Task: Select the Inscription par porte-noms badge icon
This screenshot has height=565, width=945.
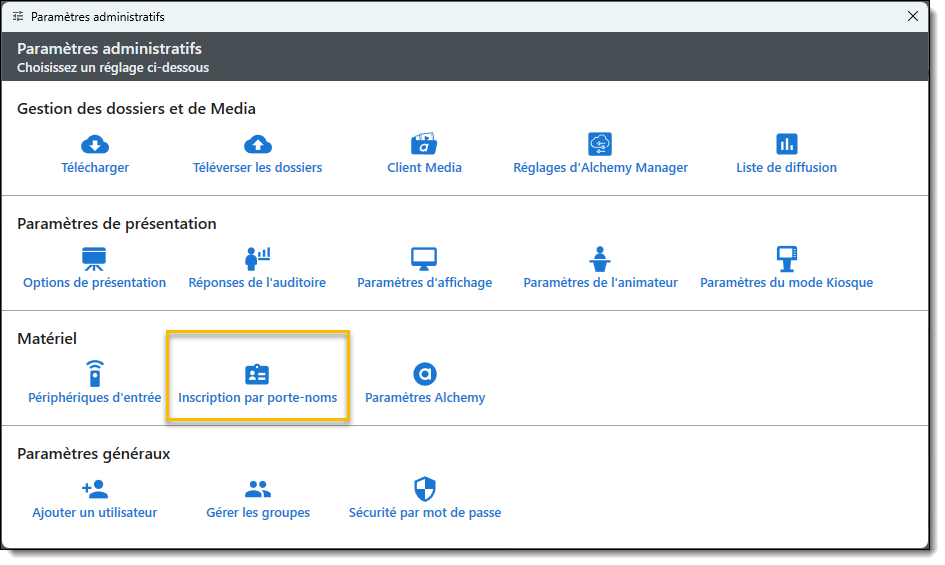Action: coord(257,374)
